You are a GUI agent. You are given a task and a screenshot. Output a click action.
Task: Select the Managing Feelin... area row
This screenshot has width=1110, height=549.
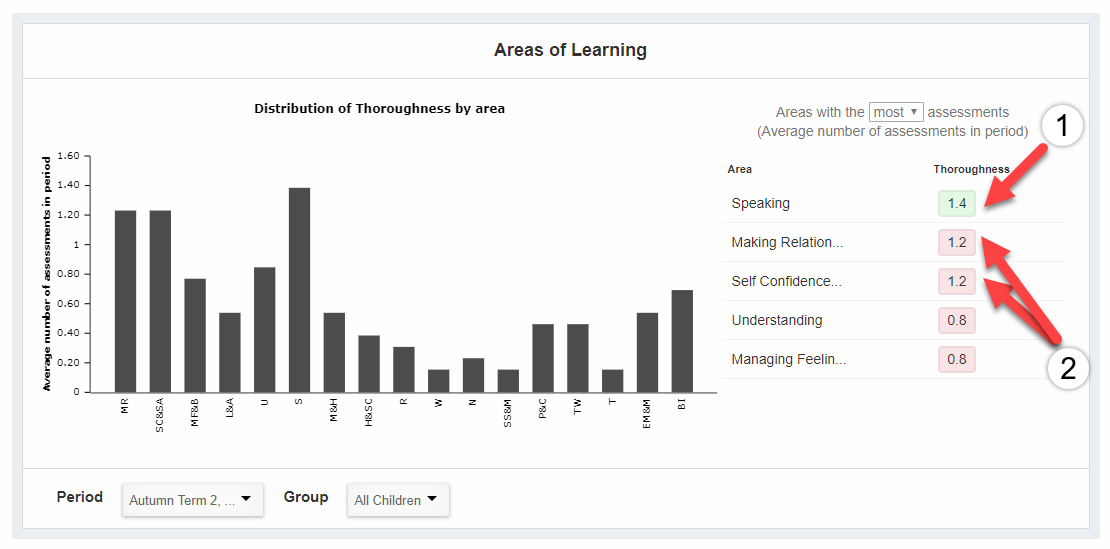pyautogui.click(x=789, y=359)
